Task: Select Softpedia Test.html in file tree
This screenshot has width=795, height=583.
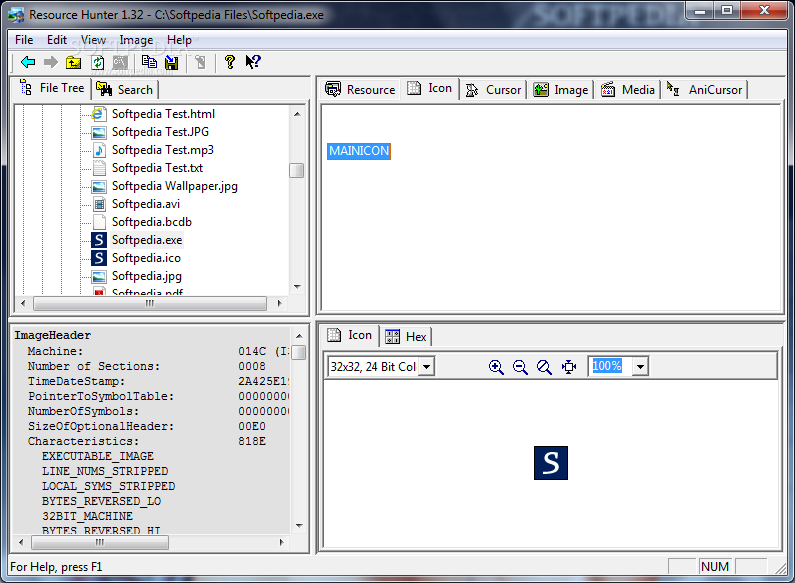Action: point(163,114)
